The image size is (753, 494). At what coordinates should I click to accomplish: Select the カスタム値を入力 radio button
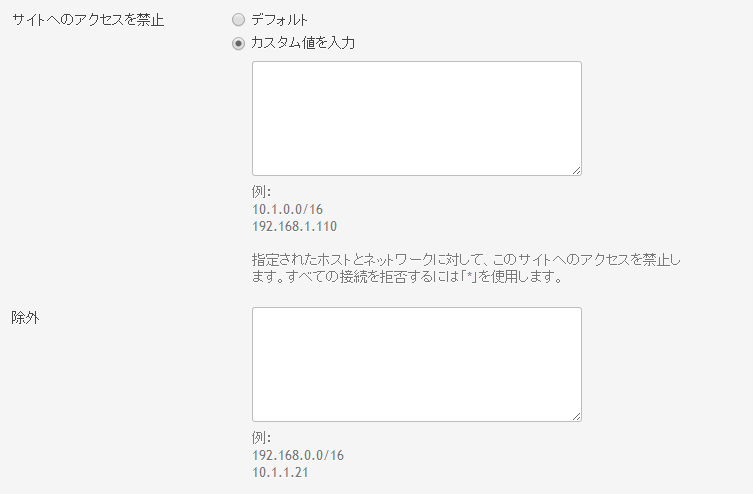click(238, 43)
